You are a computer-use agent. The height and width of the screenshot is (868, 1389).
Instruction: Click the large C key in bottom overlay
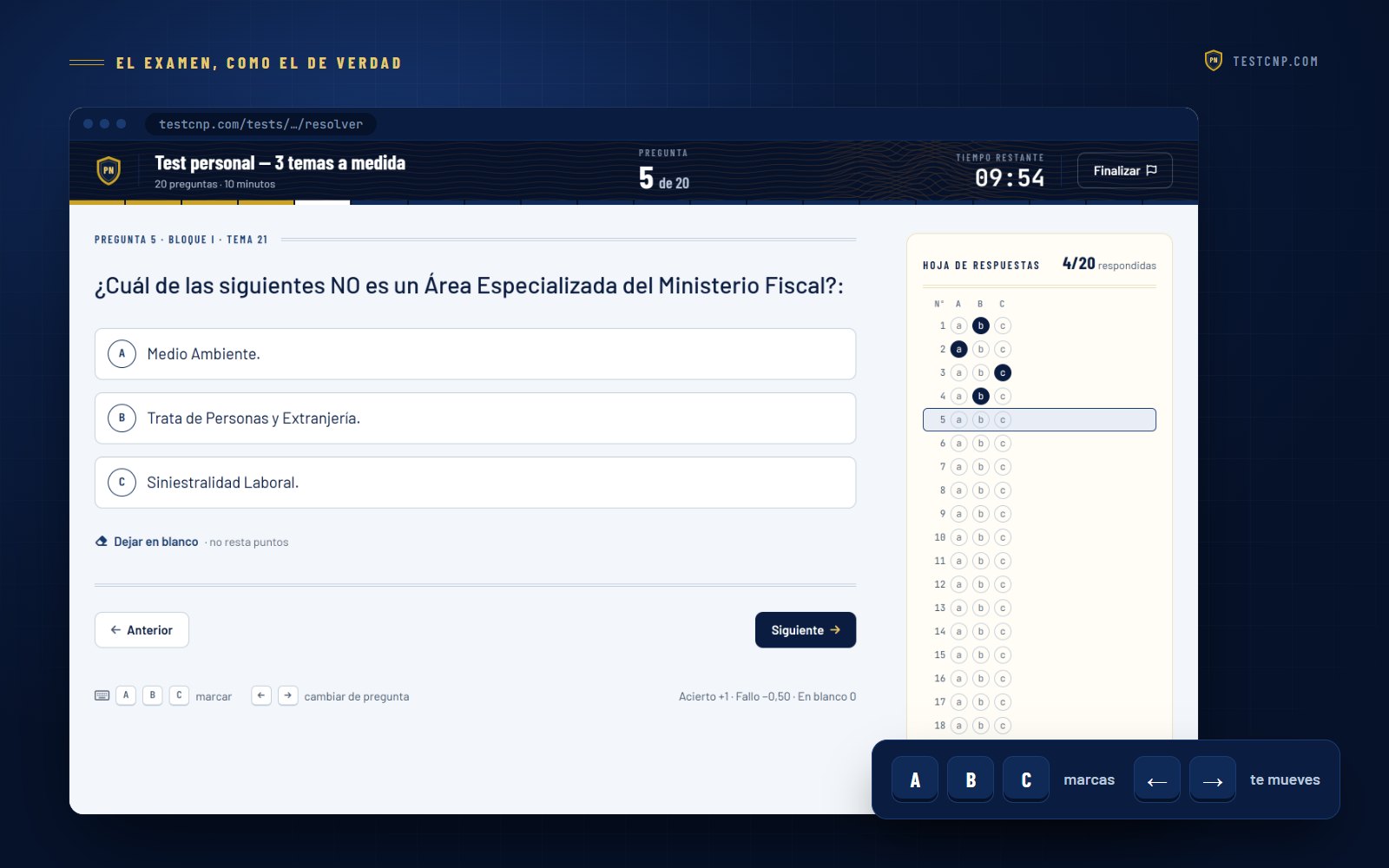(x=1026, y=779)
